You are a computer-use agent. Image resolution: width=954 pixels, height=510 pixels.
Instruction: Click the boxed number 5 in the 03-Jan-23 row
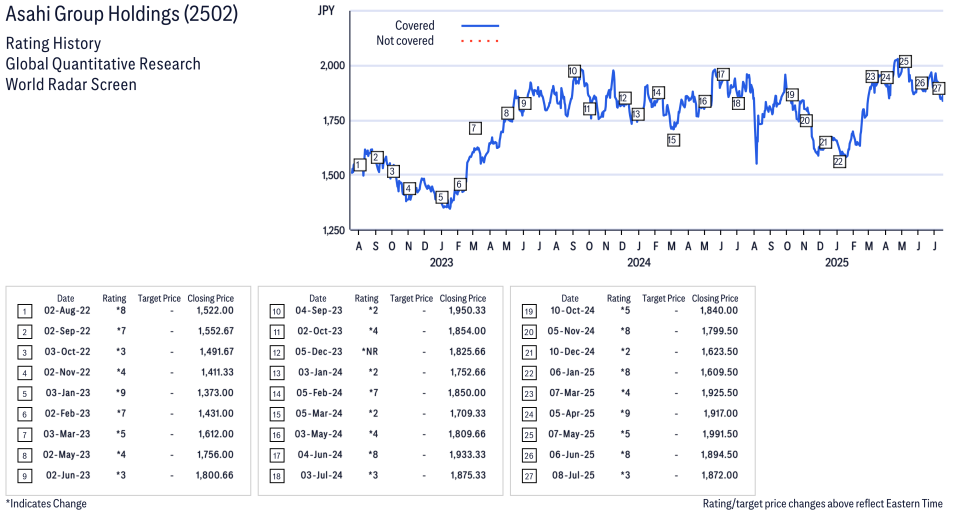(24, 394)
